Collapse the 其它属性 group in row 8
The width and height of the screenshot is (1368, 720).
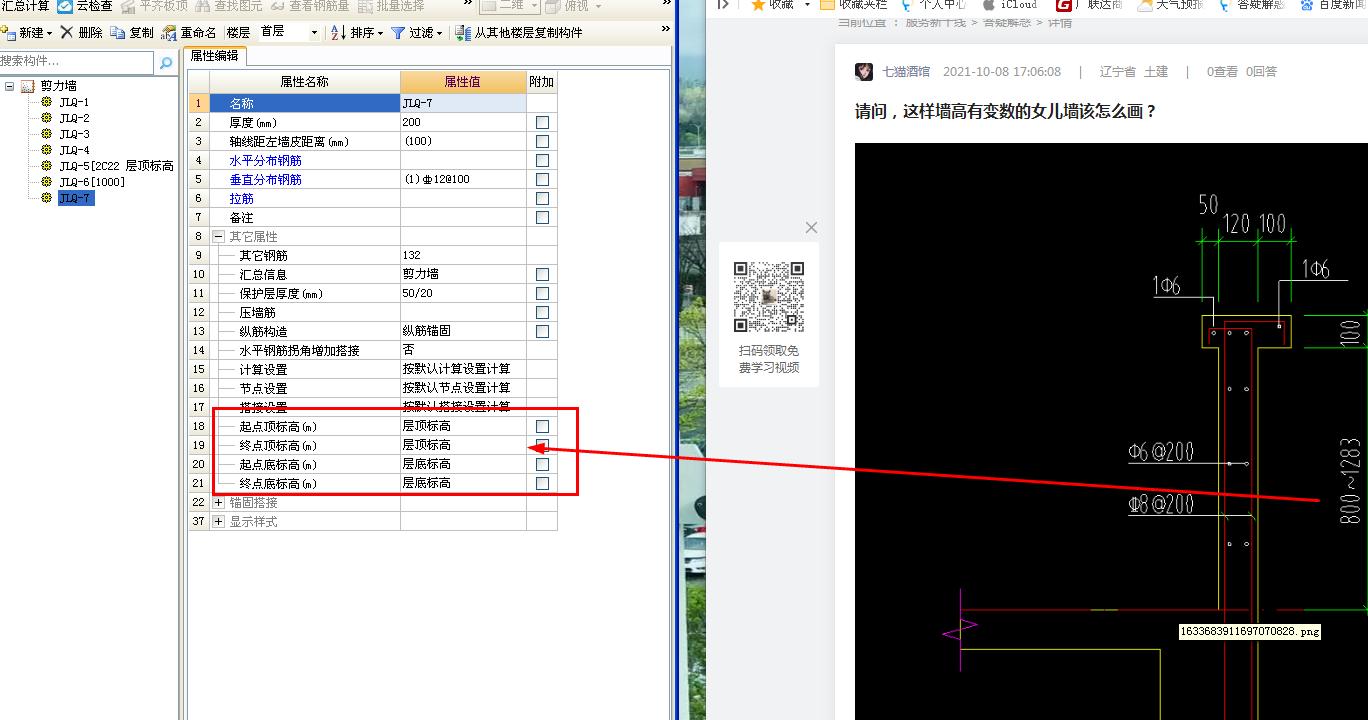(x=218, y=236)
